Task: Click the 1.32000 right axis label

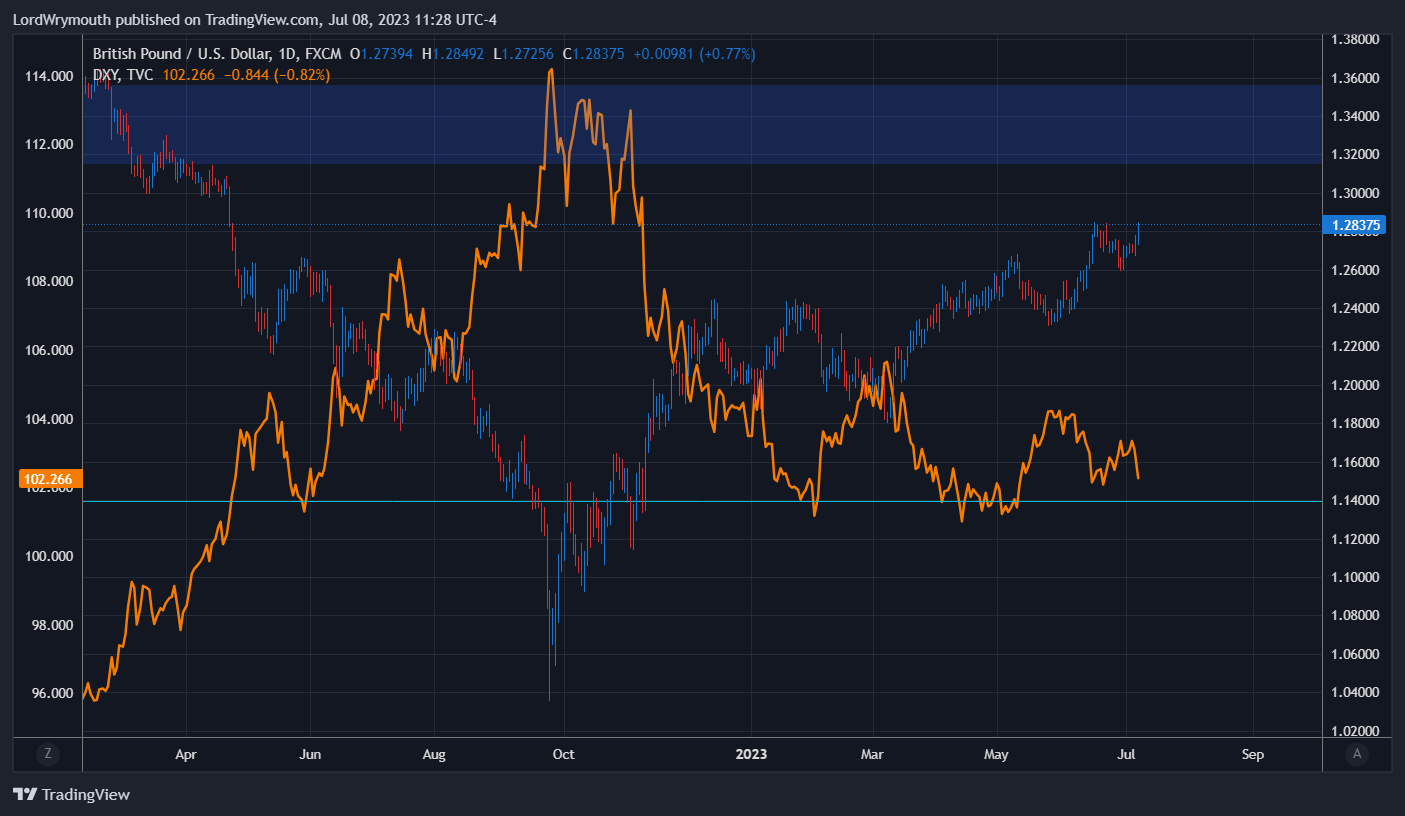Action: (x=1356, y=155)
